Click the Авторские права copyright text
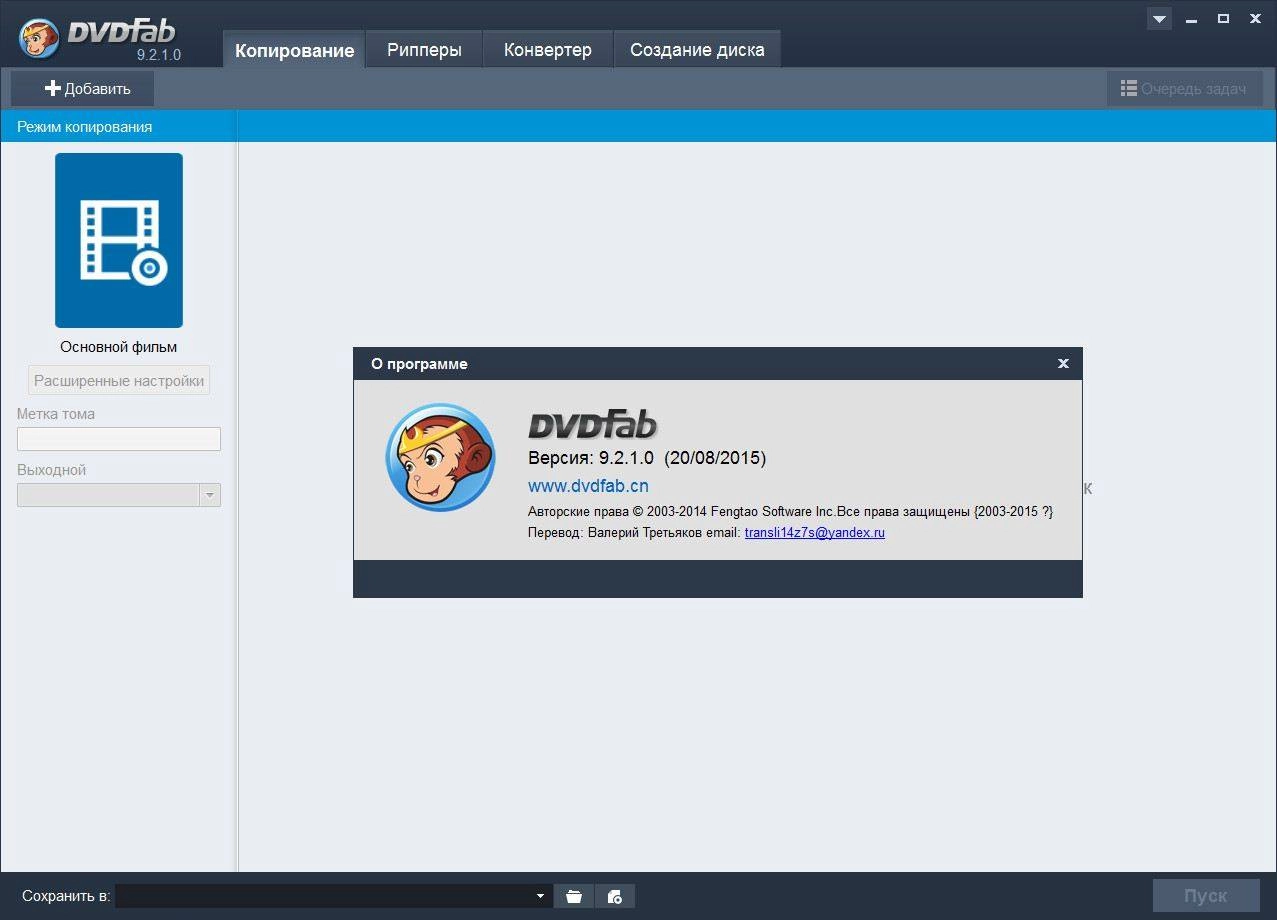The image size is (1277, 920). pos(790,512)
